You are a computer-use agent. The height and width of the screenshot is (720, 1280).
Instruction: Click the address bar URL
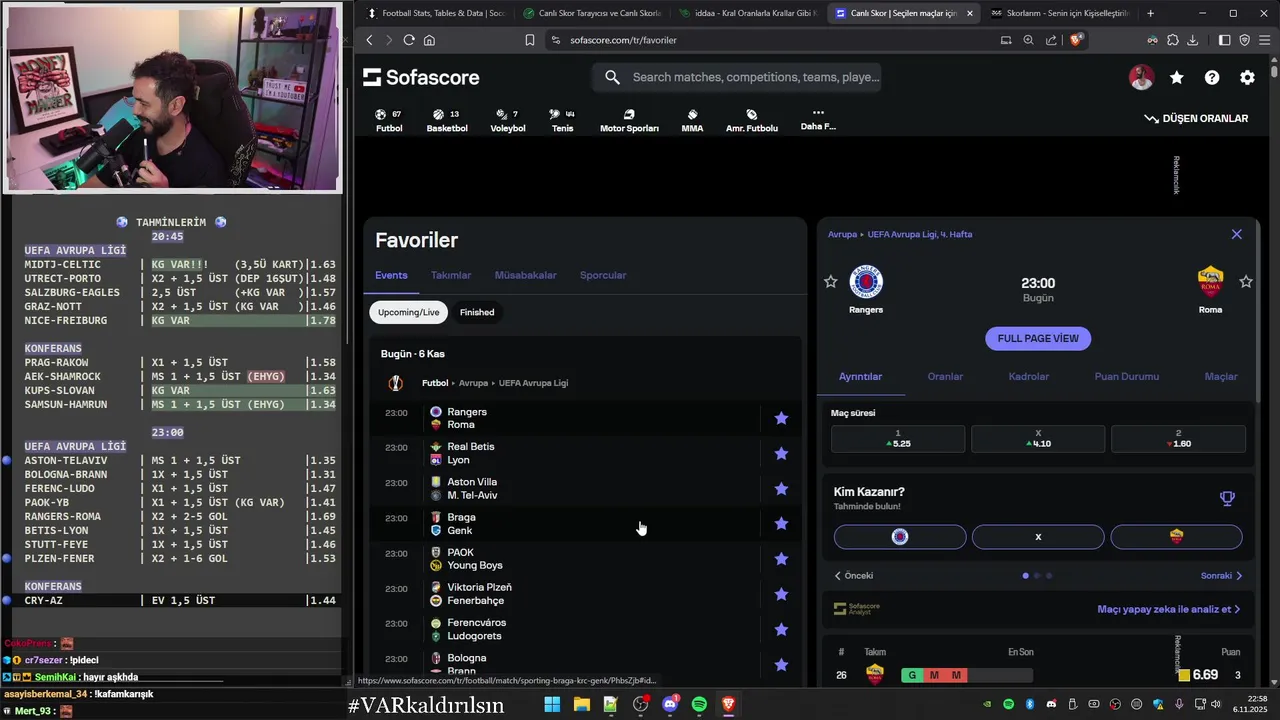click(x=623, y=40)
